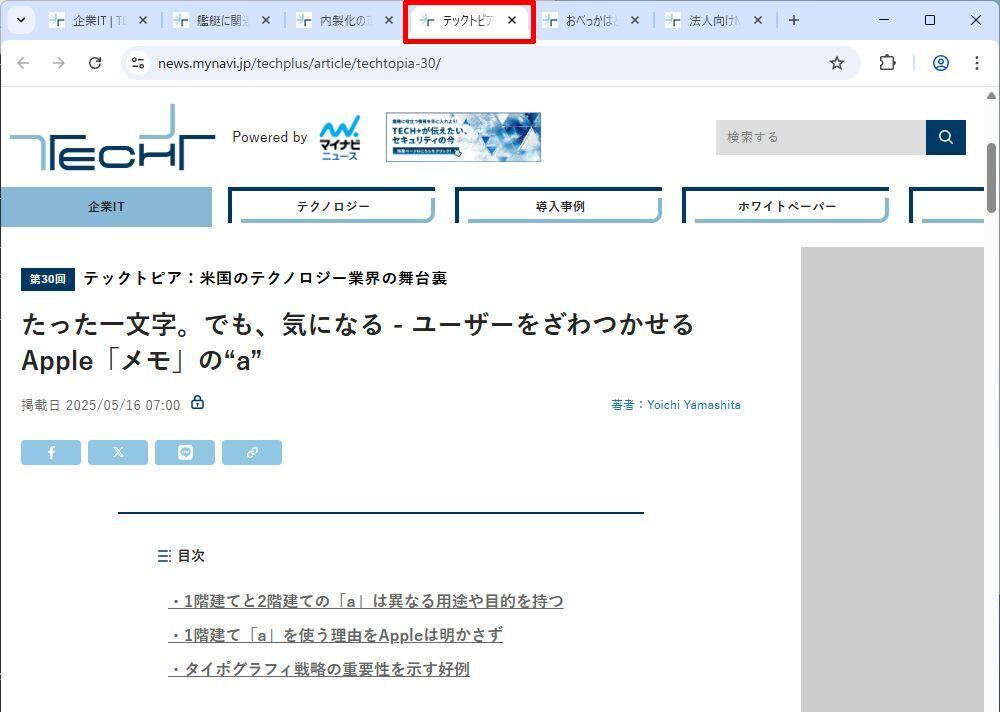Screen dimensions: 1000x712
Task: Copy the article link with chain icon
Action: [x=252, y=452]
